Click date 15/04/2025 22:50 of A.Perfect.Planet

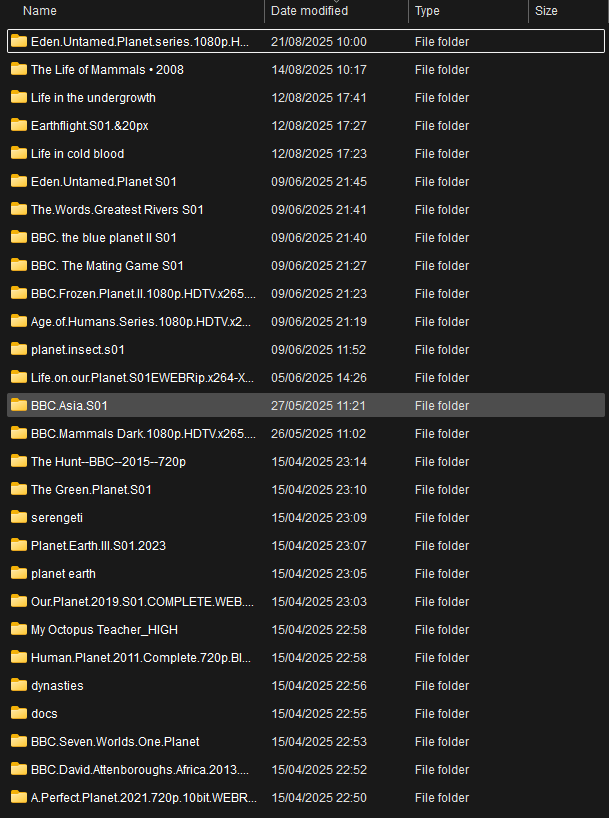[318, 798]
